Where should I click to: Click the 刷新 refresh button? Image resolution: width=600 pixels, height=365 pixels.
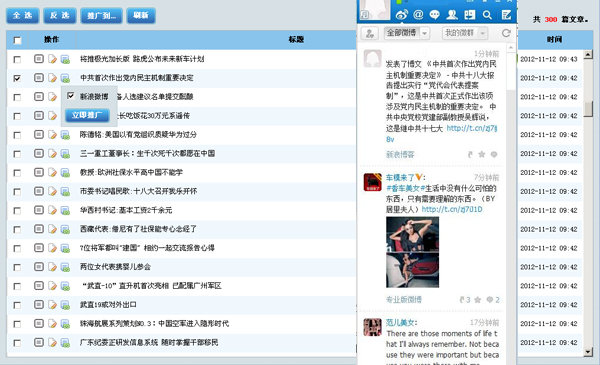(x=141, y=15)
